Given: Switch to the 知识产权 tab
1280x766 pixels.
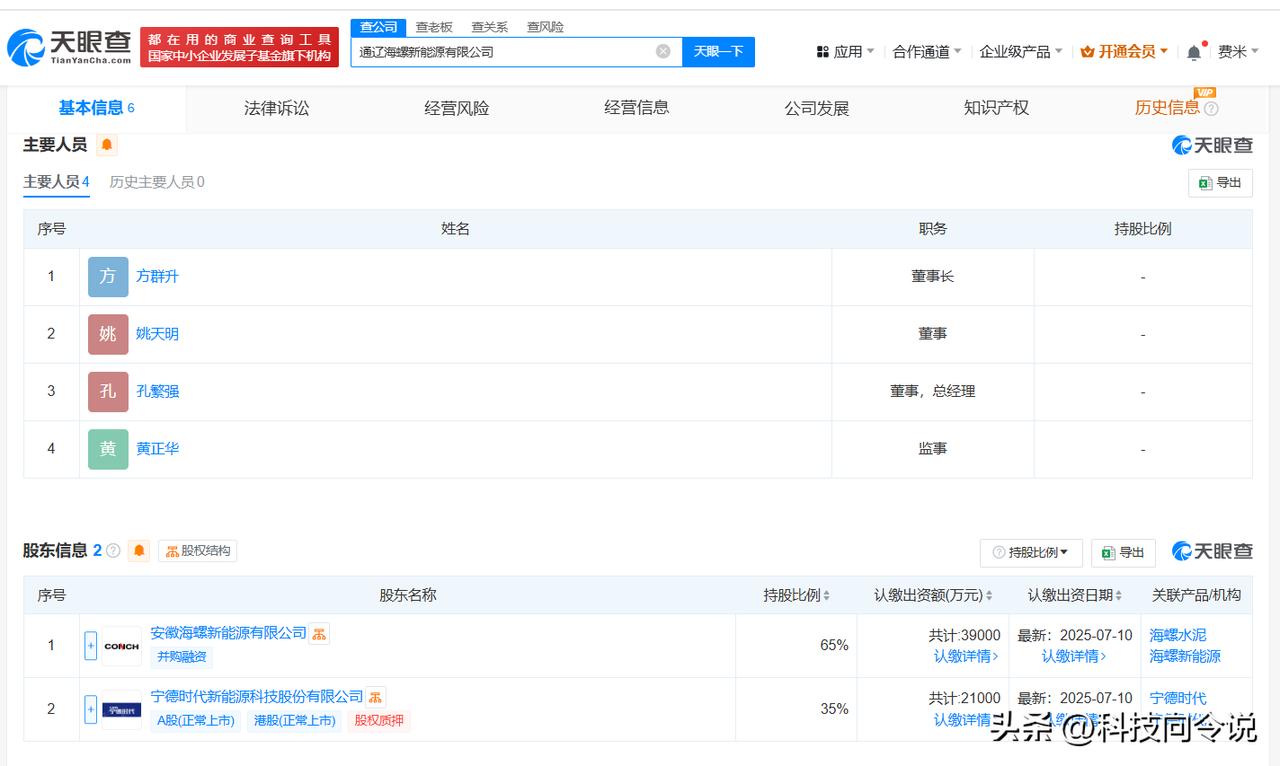Looking at the screenshot, I should point(997,108).
